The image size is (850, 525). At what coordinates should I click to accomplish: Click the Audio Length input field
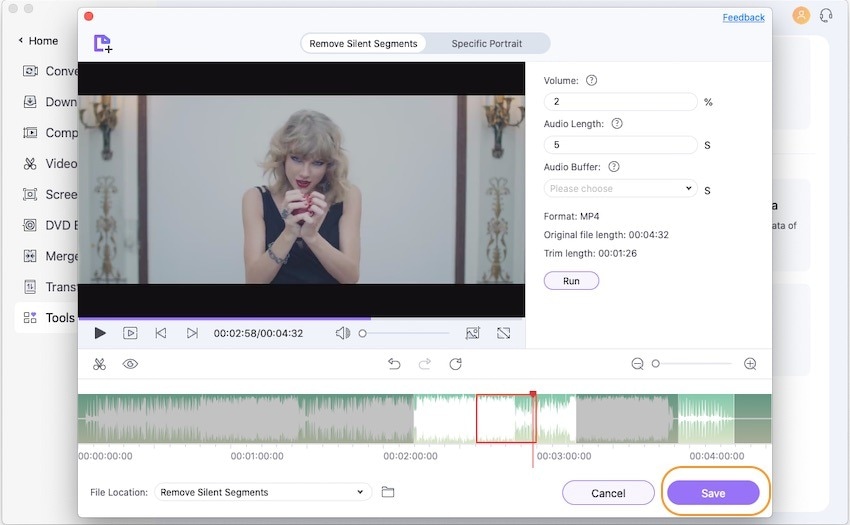[x=621, y=145]
